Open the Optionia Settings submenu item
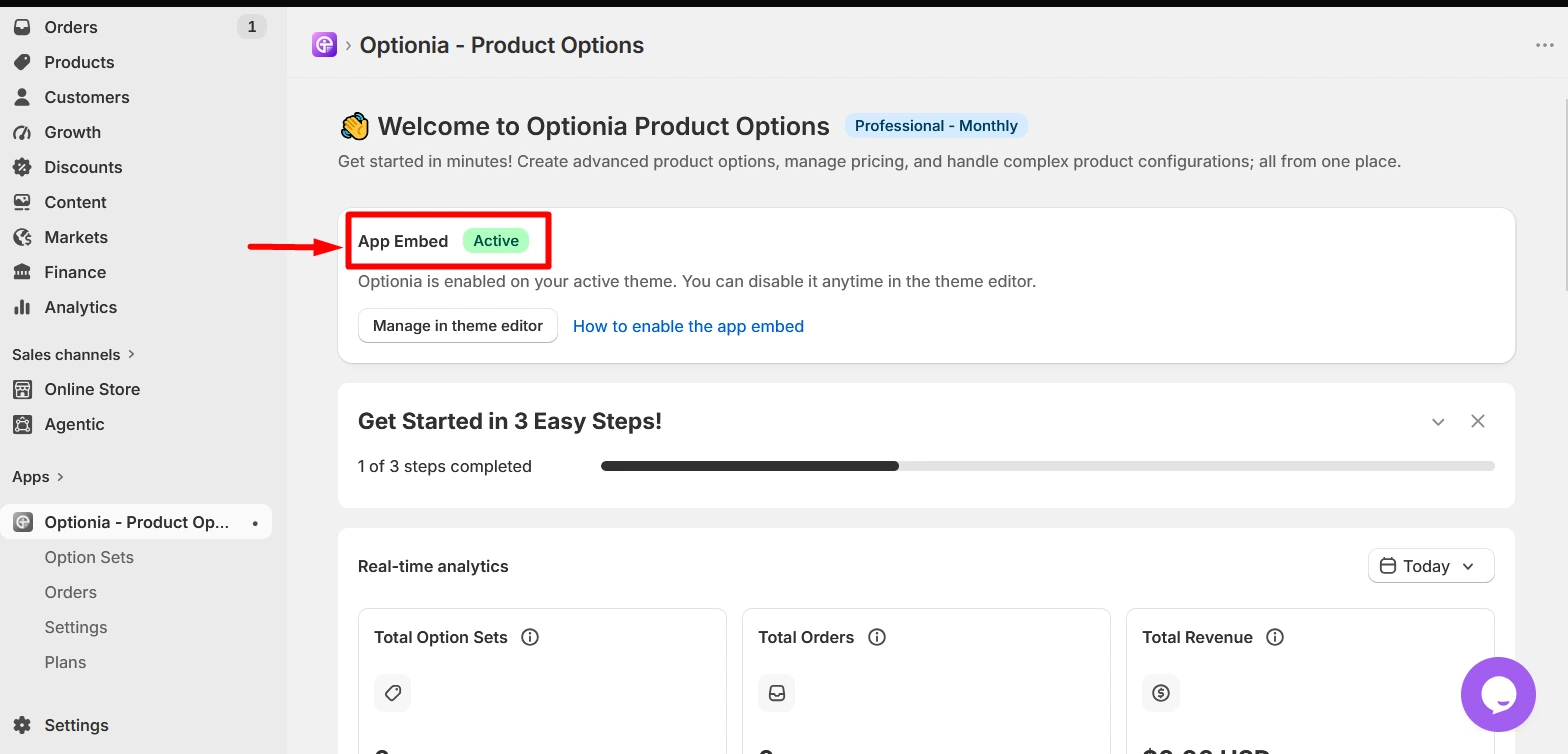Image resolution: width=1568 pixels, height=754 pixels. click(x=76, y=627)
